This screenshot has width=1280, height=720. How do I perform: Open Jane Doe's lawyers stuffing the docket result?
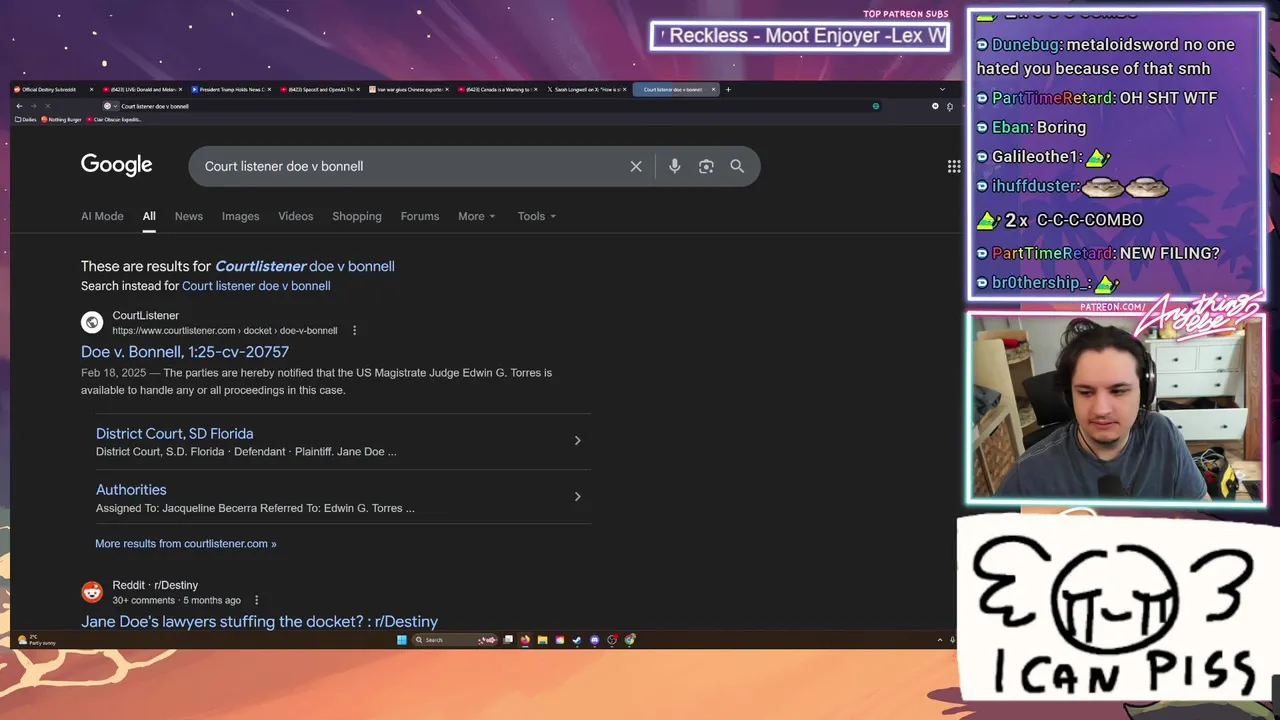(x=260, y=622)
